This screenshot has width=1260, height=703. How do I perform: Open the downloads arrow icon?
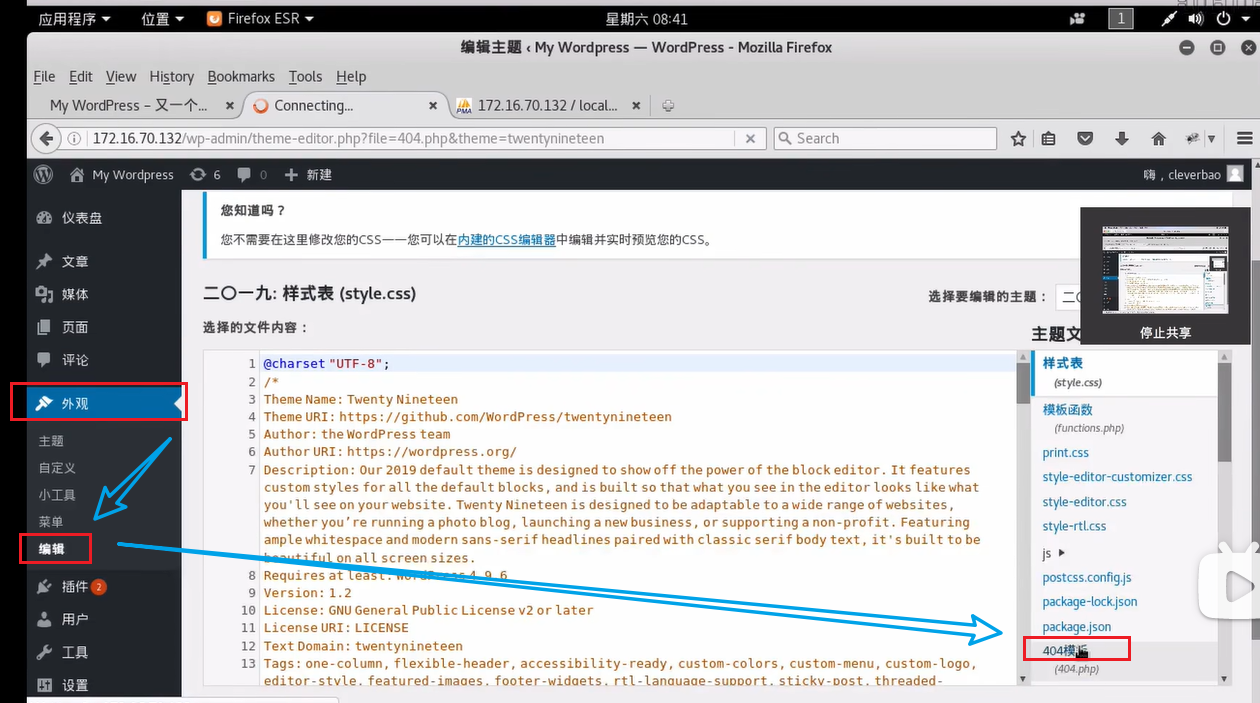(x=1122, y=138)
